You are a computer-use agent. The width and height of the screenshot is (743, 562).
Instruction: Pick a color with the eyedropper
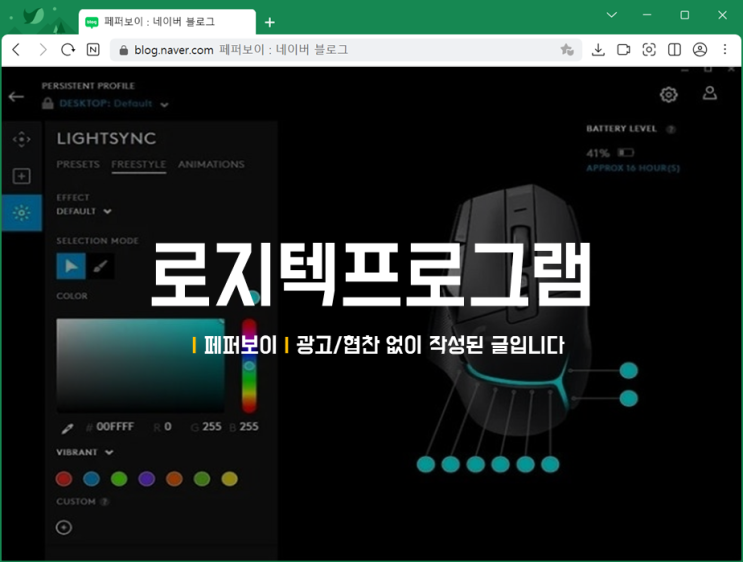click(x=67, y=428)
